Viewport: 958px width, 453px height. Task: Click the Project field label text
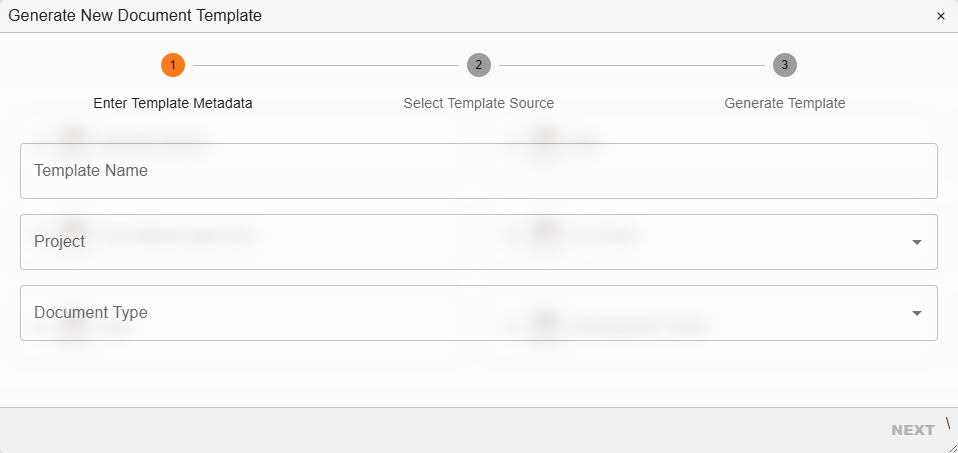tap(59, 242)
